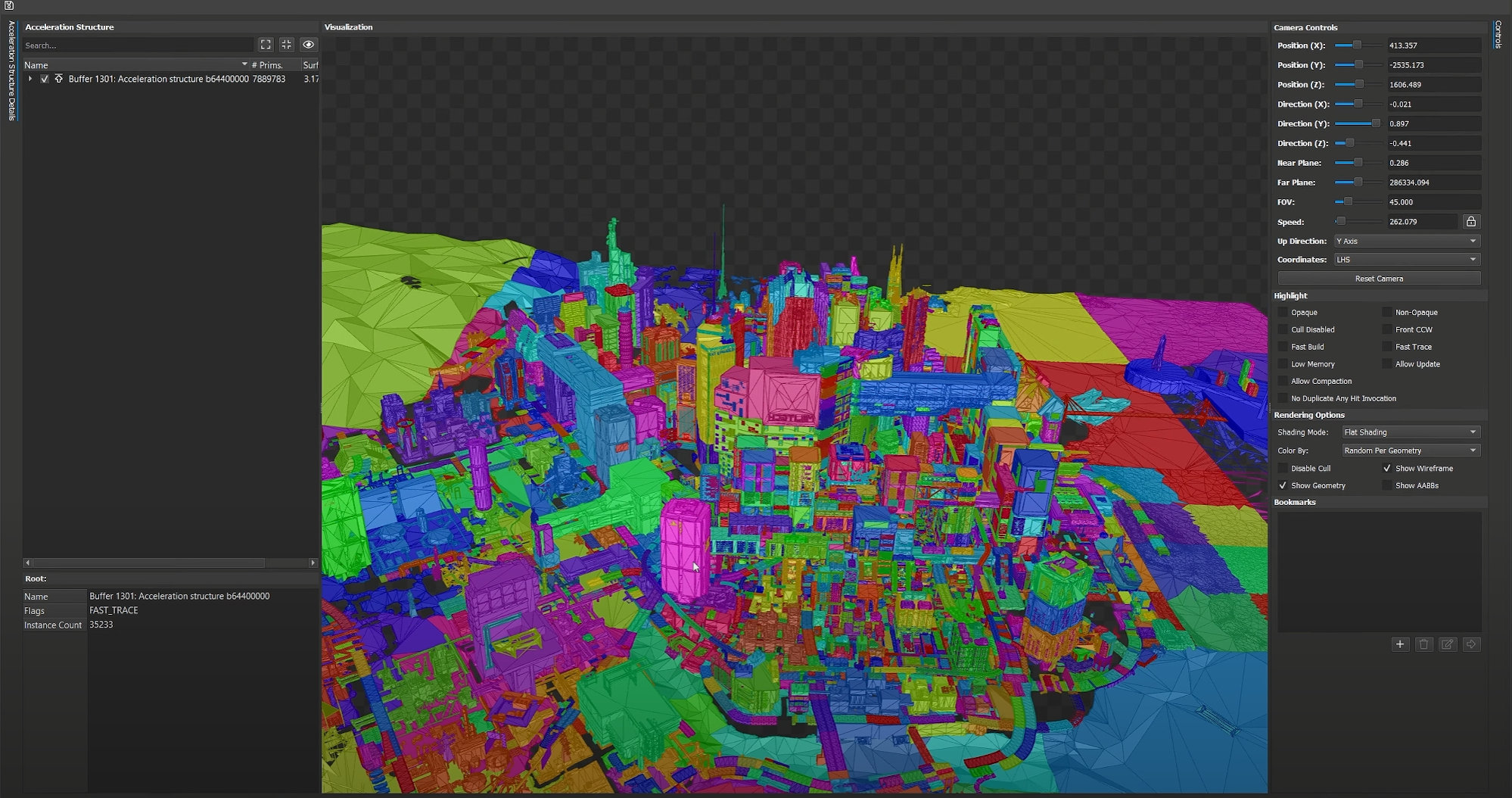Open the Shading Mode dropdown
This screenshot has height=798, width=1512.
pyautogui.click(x=1411, y=432)
